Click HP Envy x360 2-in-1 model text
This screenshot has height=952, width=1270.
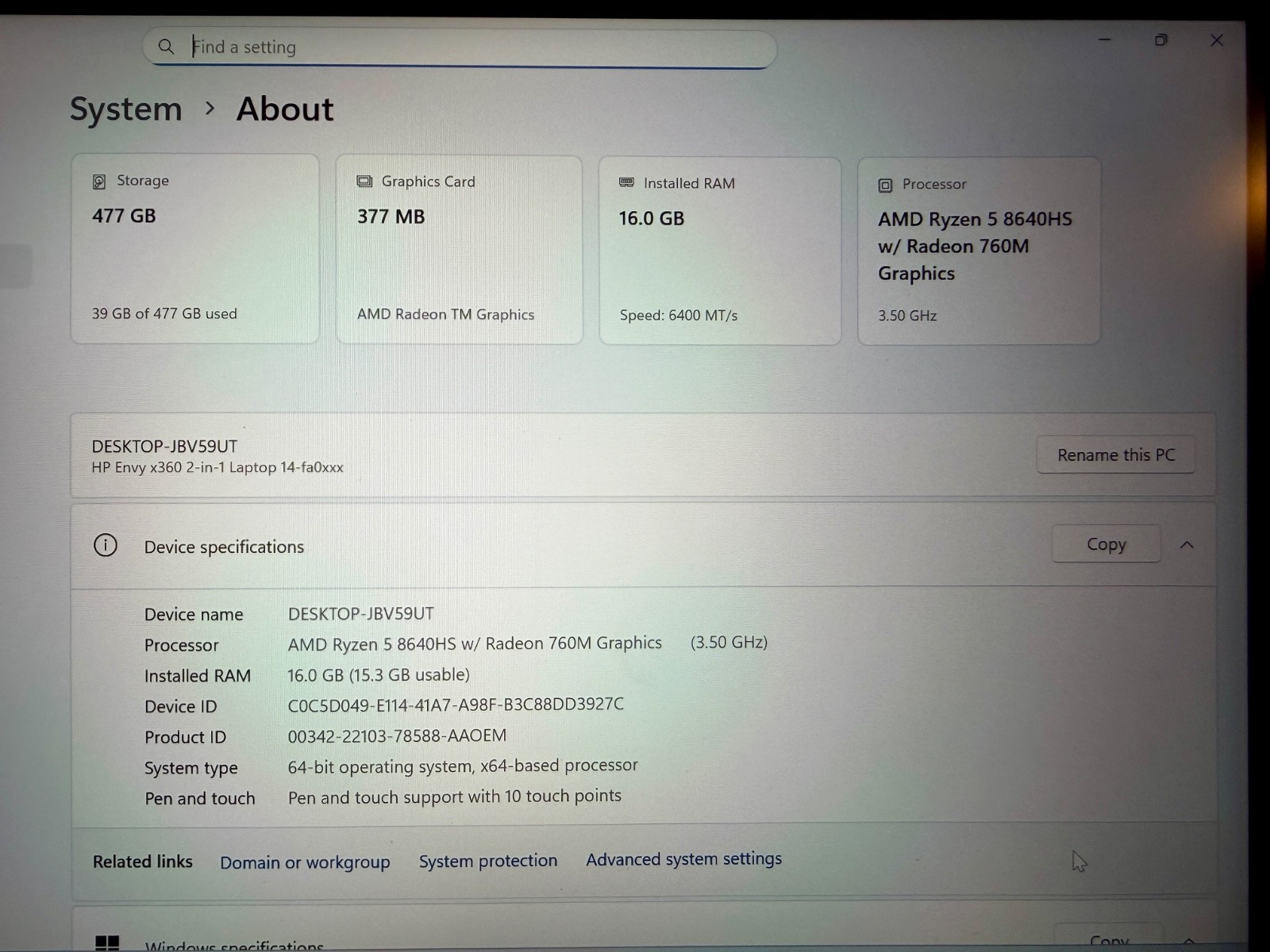(x=217, y=467)
